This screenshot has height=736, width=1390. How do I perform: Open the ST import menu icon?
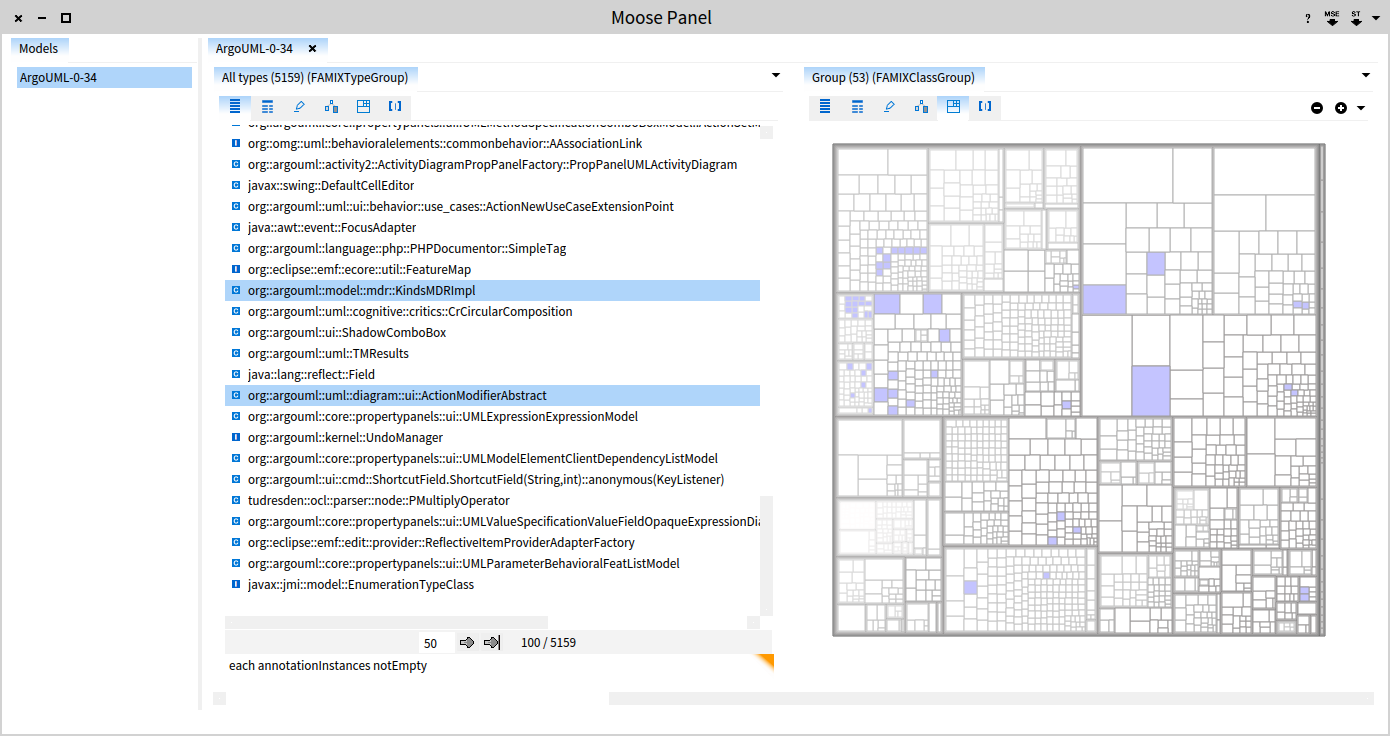(x=1357, y=18)
